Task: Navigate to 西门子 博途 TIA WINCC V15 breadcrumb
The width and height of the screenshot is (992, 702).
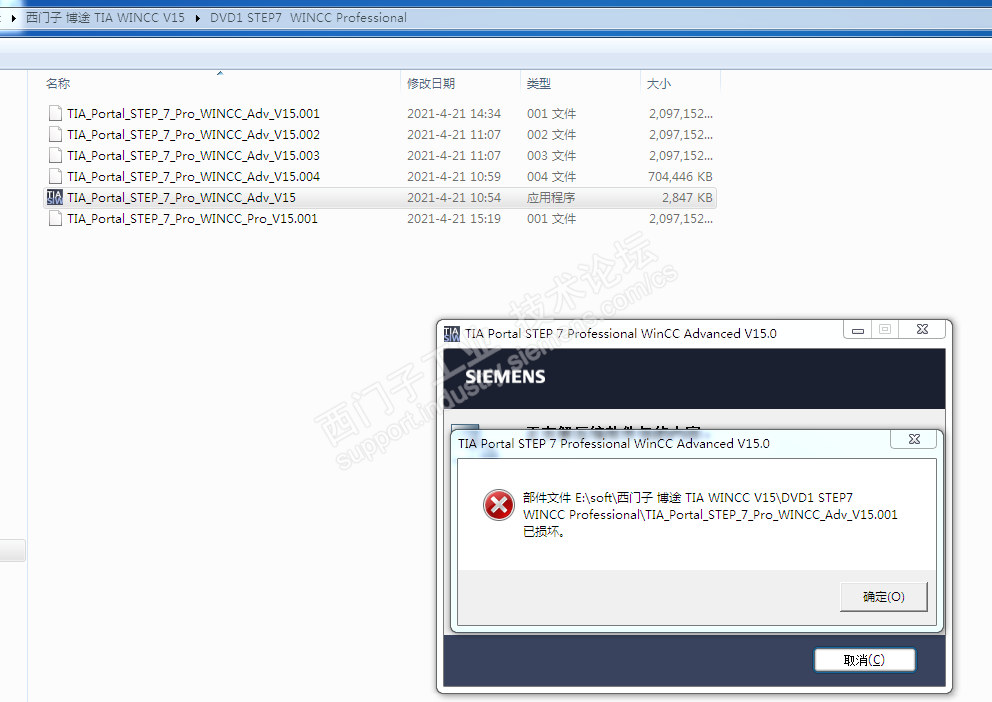Action: pos(105,18)
